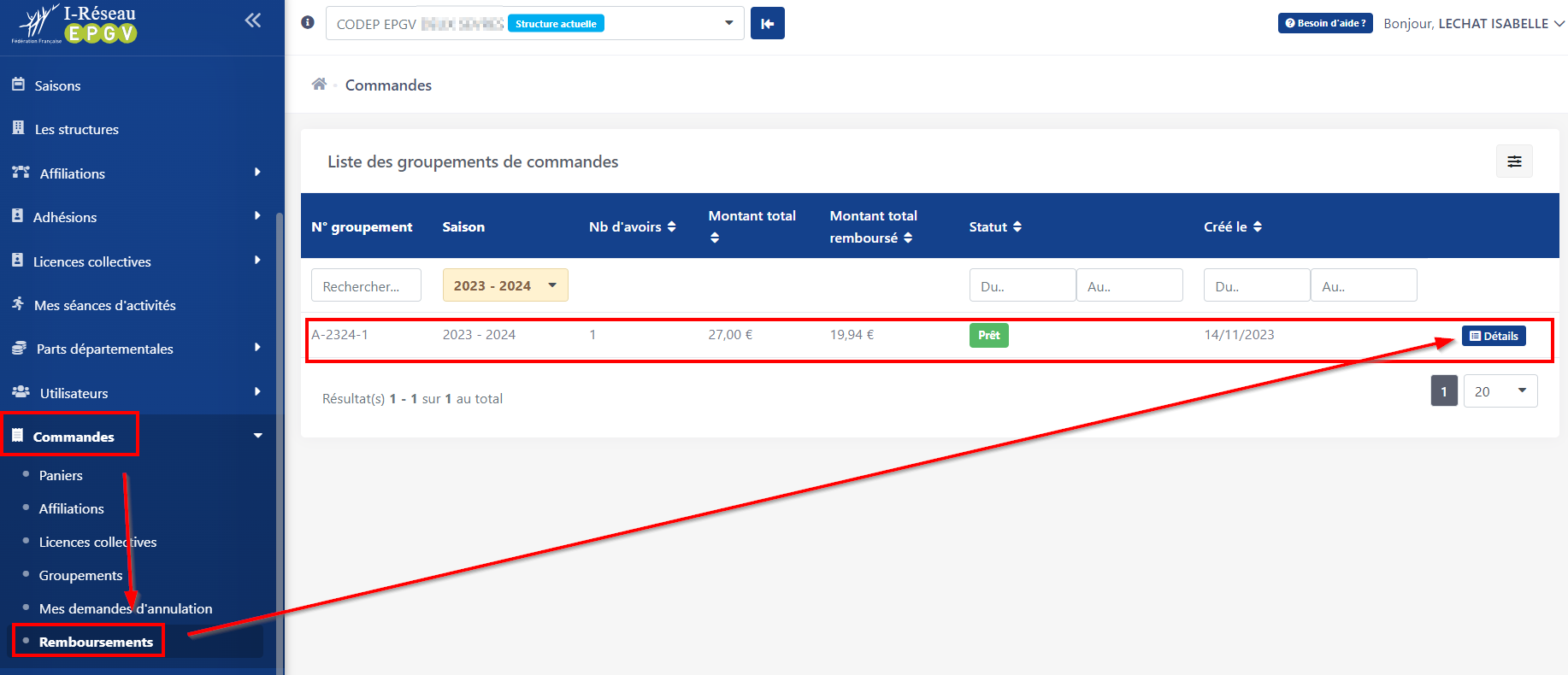This screenshot has height=675, width=1568.
Task: Click Détails button for A-2324-1
Action: (x=1494, y=336)
